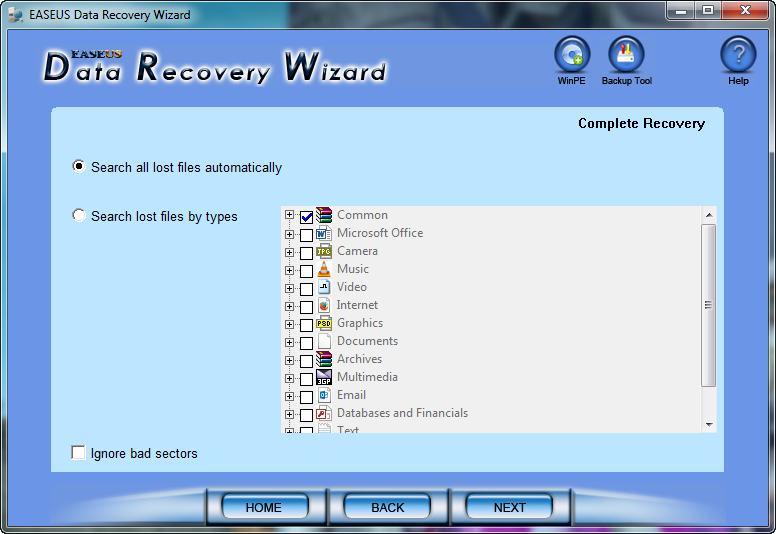Image resolution: width=776 pixels, height=534 pixels.
Task: Enable Ignore bad sectors checkbox
Action: [x=78, y=452]
